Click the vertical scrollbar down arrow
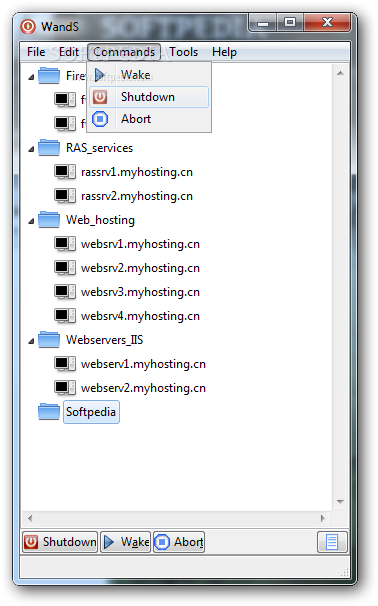Viewport: 378px width, 606px height. pos(340,501)
